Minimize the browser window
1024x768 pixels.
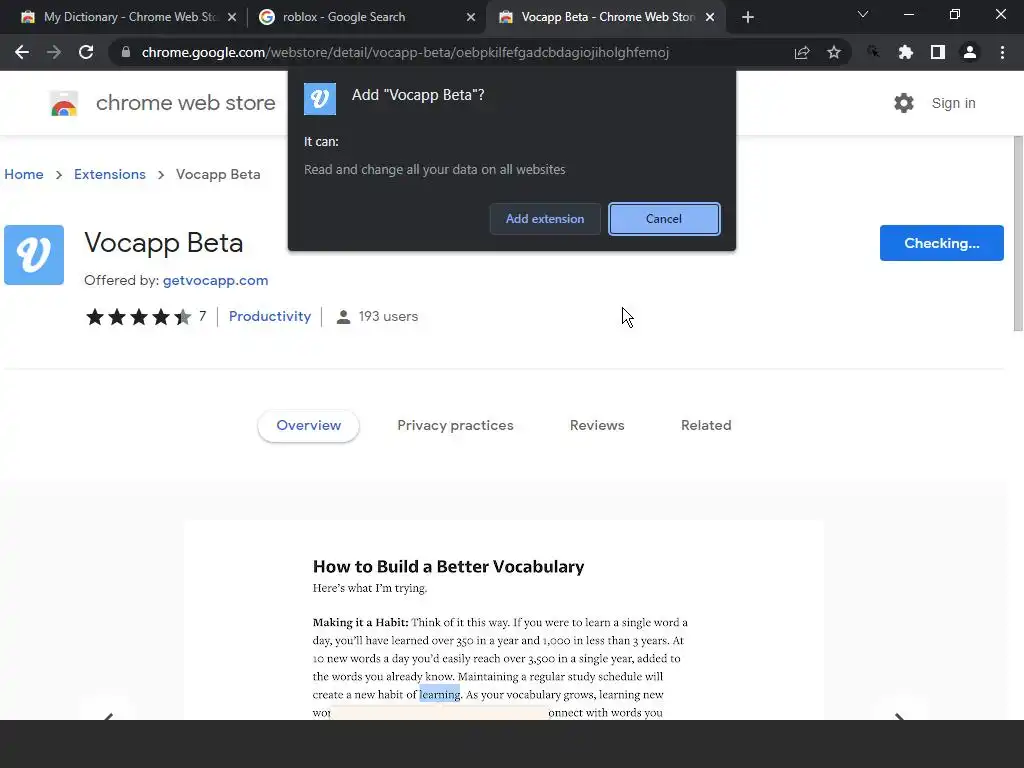click(x=908, y=14)
